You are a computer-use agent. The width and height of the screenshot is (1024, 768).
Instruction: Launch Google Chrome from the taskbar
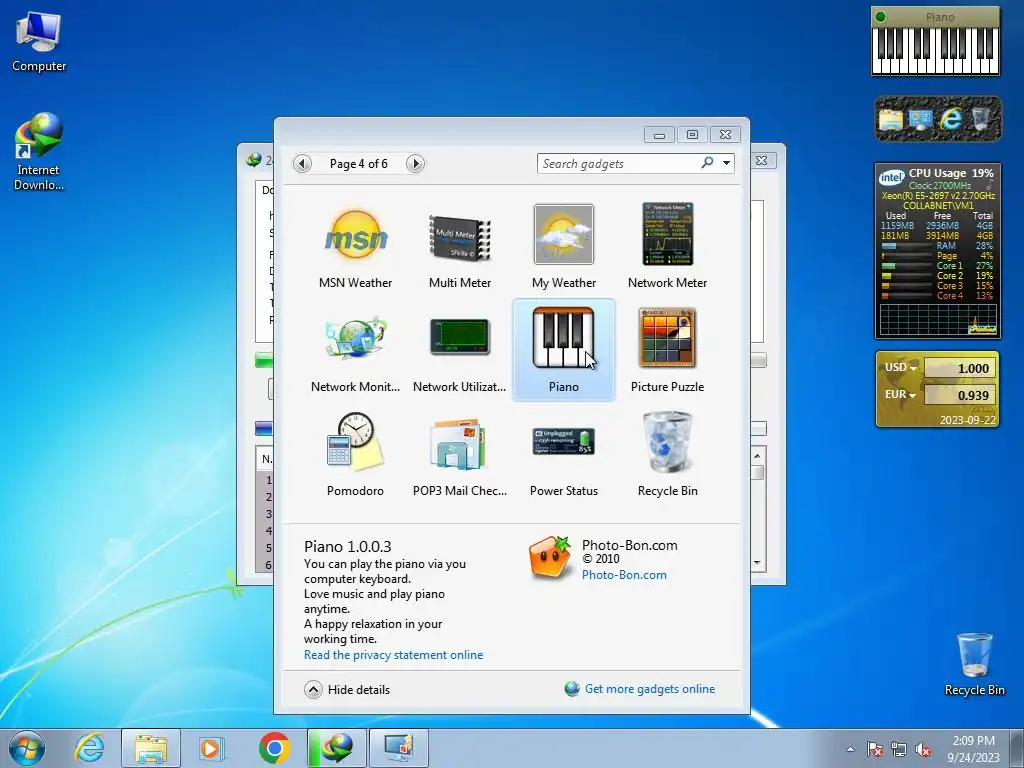[x=274, y=748]
